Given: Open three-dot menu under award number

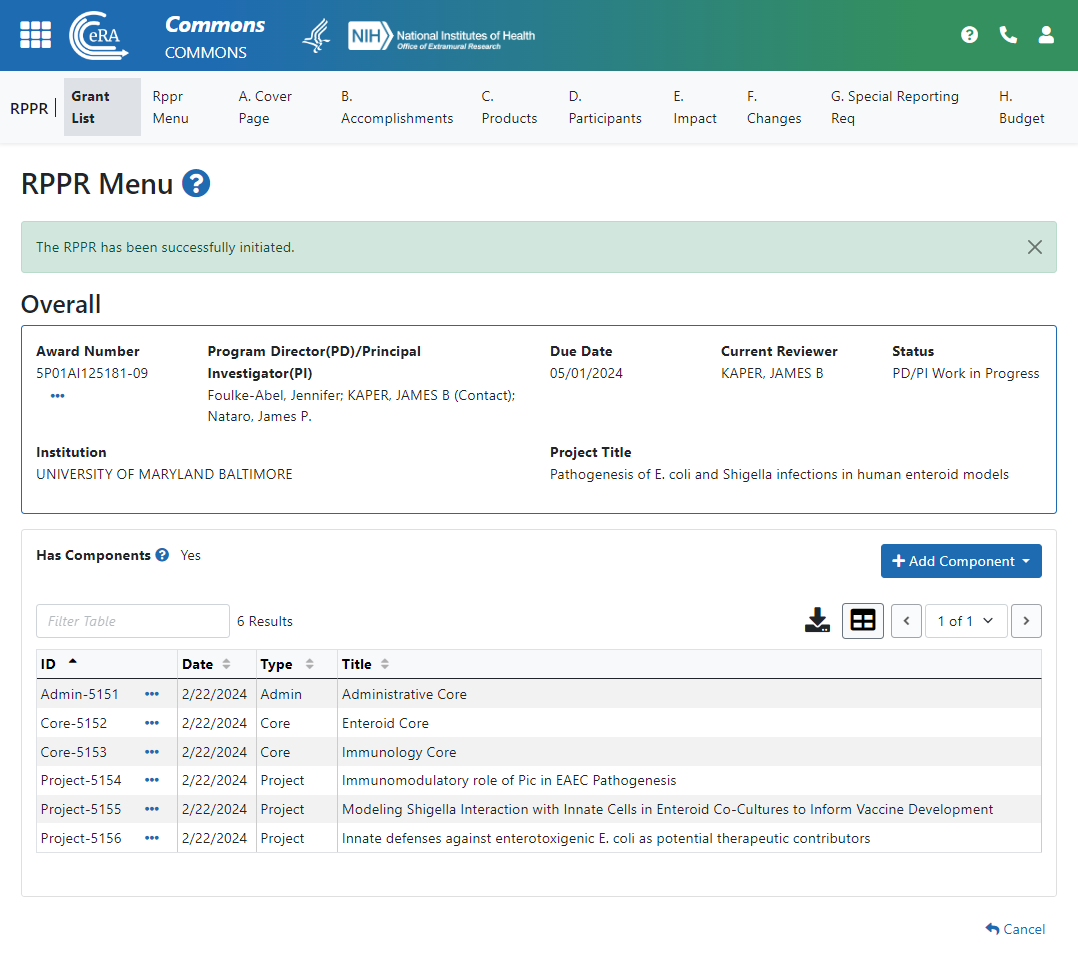Looking at the screenshot, I should click(x=57, y=396).
